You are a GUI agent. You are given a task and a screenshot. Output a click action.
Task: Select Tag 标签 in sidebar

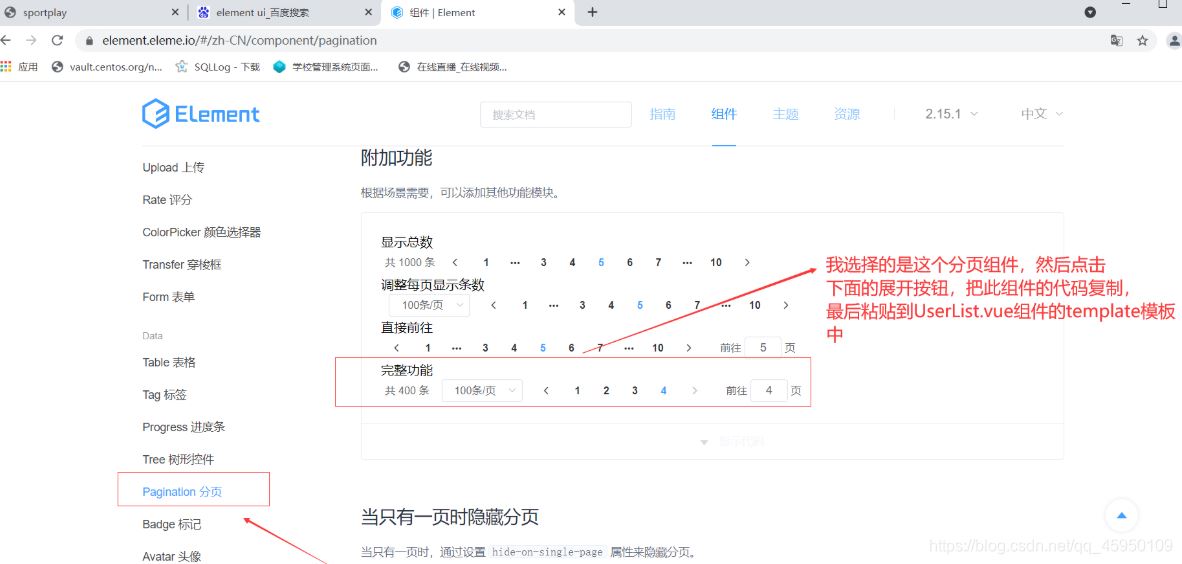(x=164, y=394)
